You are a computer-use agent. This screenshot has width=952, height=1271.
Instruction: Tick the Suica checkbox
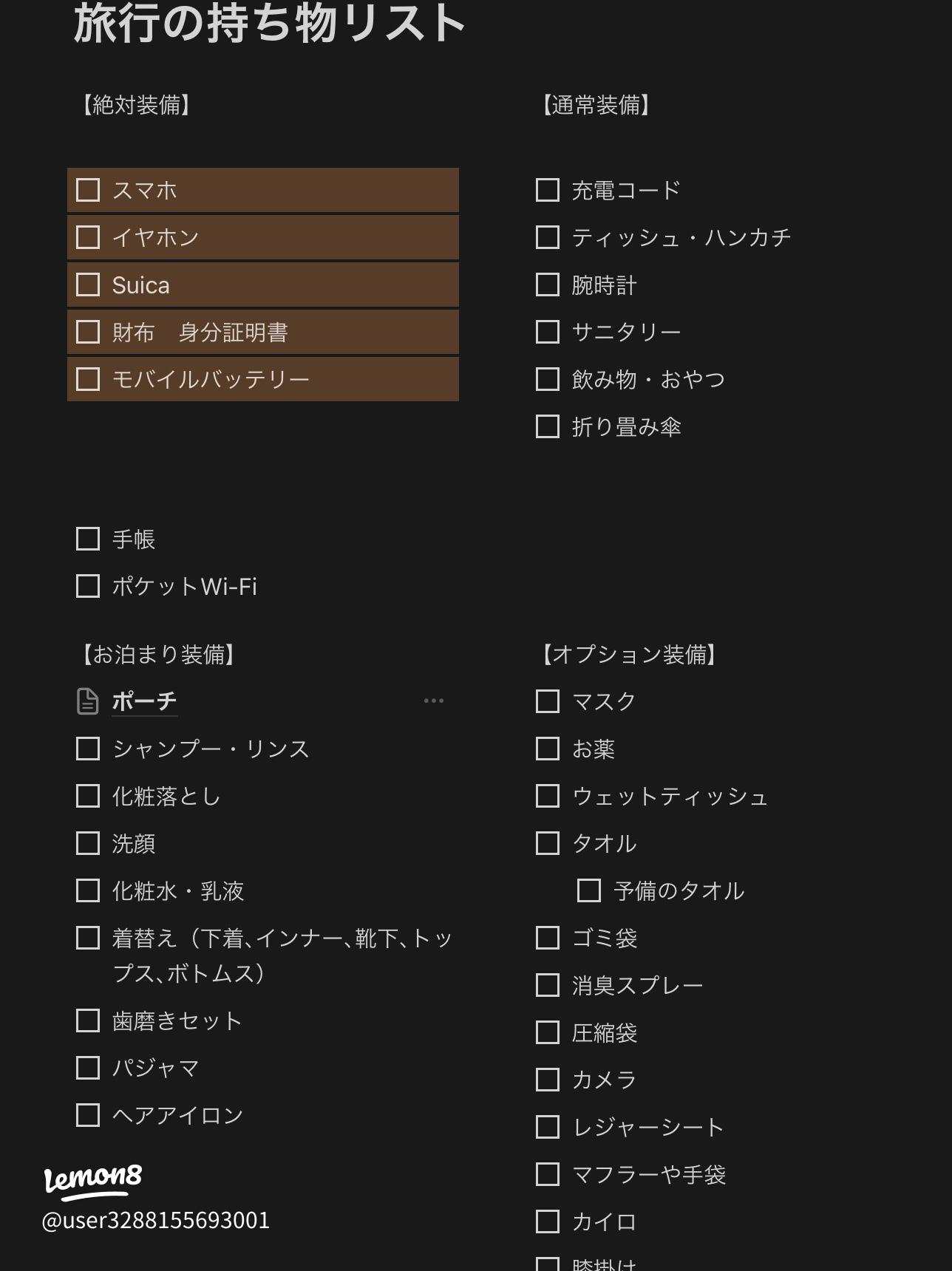(x=88, y=284)
